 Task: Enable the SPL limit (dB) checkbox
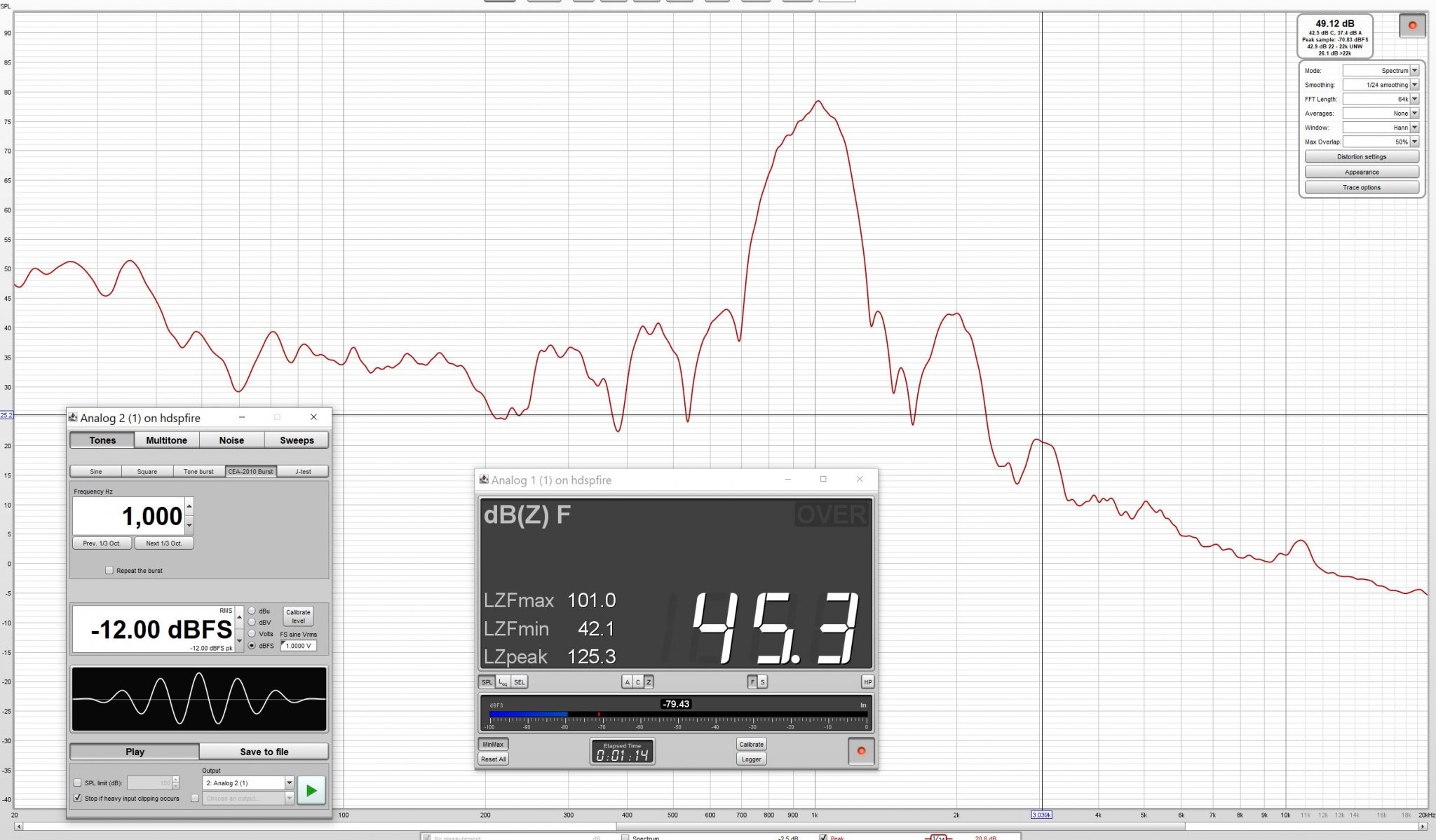point(78,783)
